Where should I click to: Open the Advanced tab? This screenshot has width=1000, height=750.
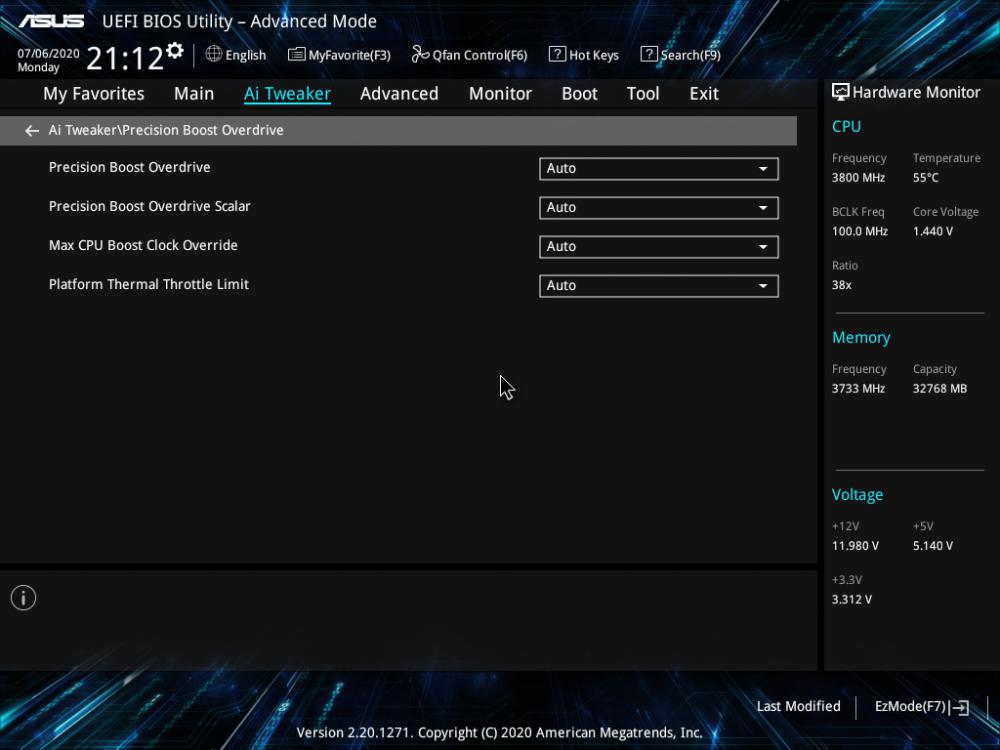[399, 94]
